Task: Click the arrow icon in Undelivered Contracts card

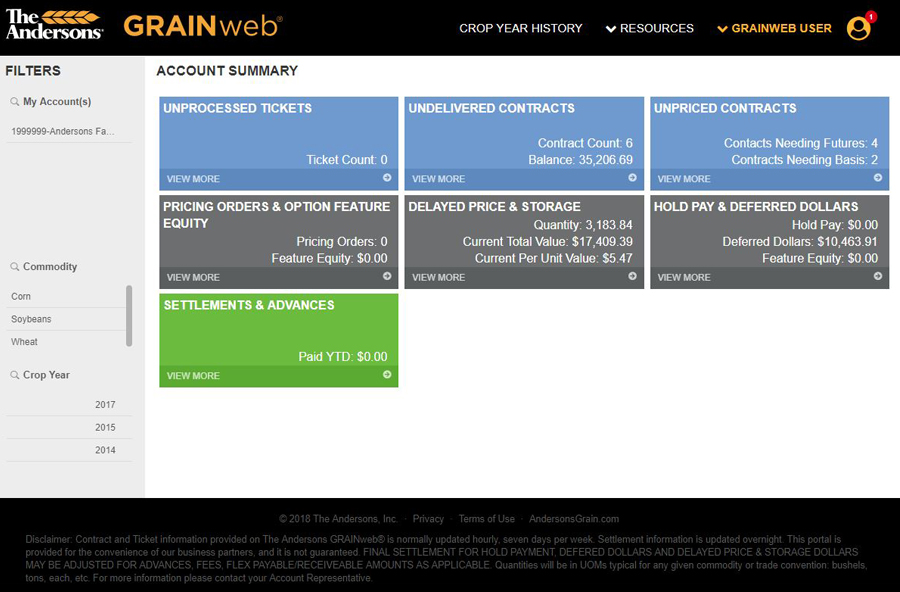Action: coord(632,178)
